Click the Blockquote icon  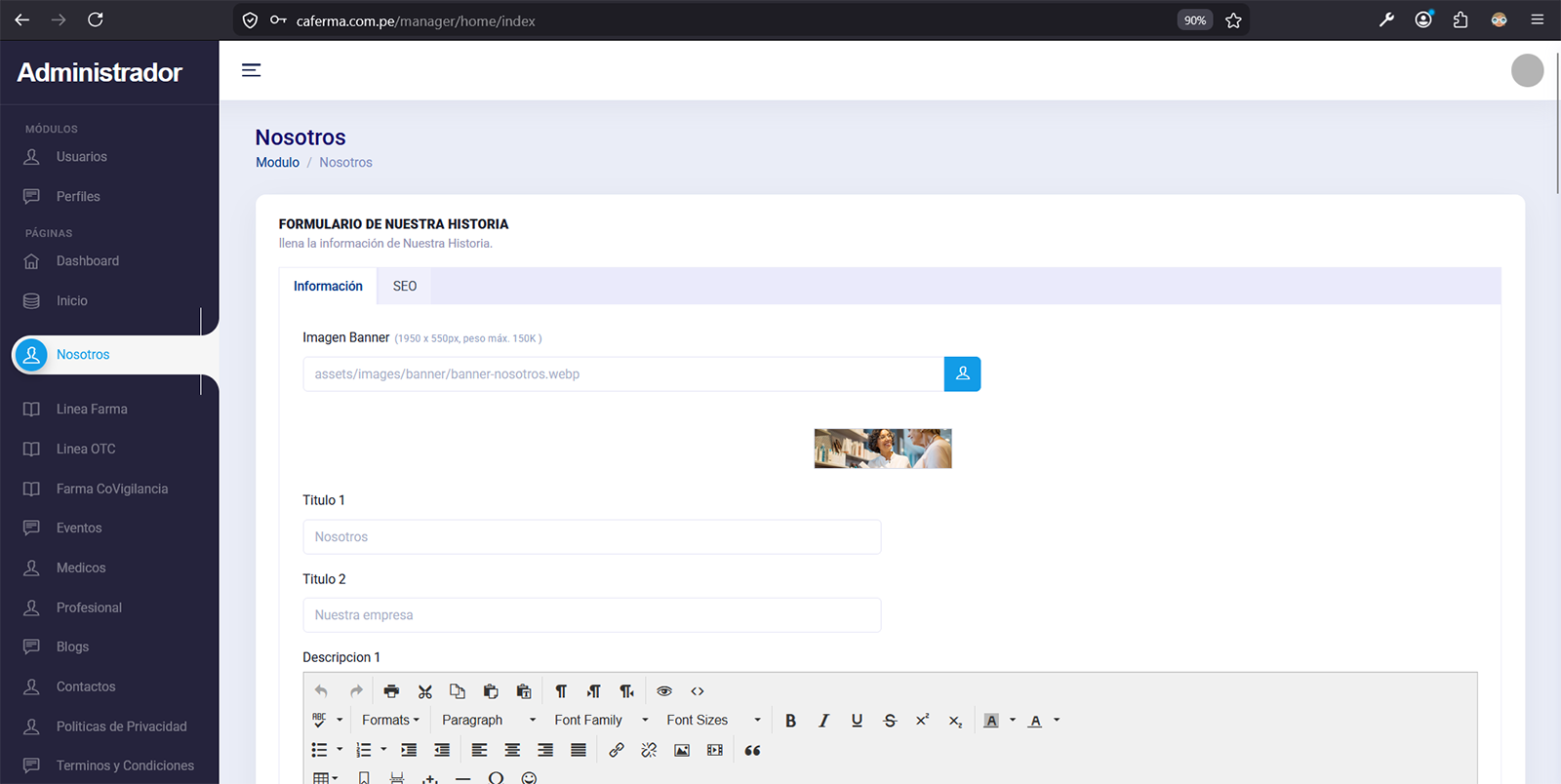click(x=752, y=750)
